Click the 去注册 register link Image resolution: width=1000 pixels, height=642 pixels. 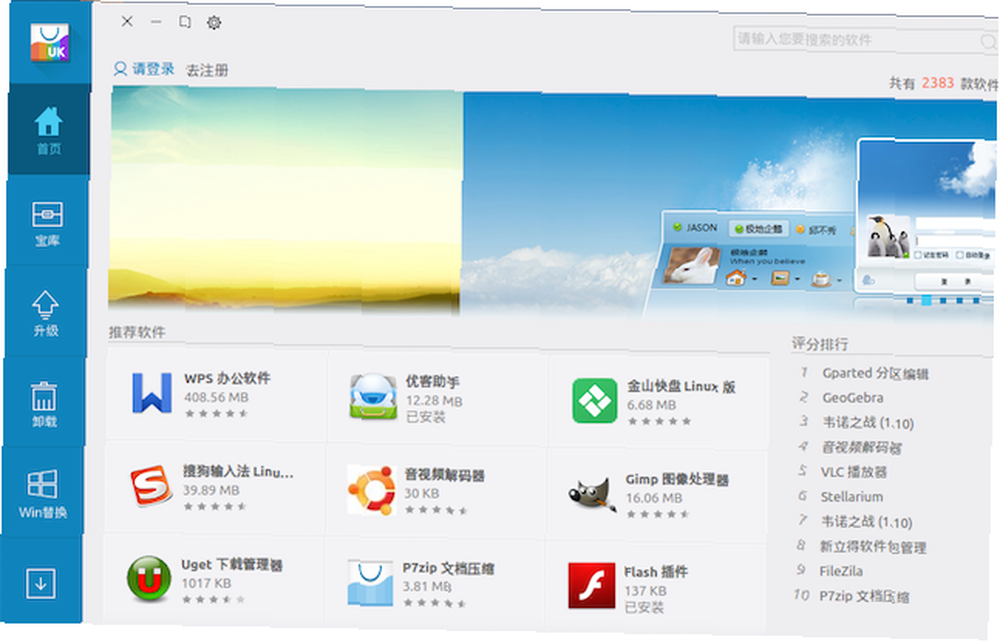click(x=207, y=70)
